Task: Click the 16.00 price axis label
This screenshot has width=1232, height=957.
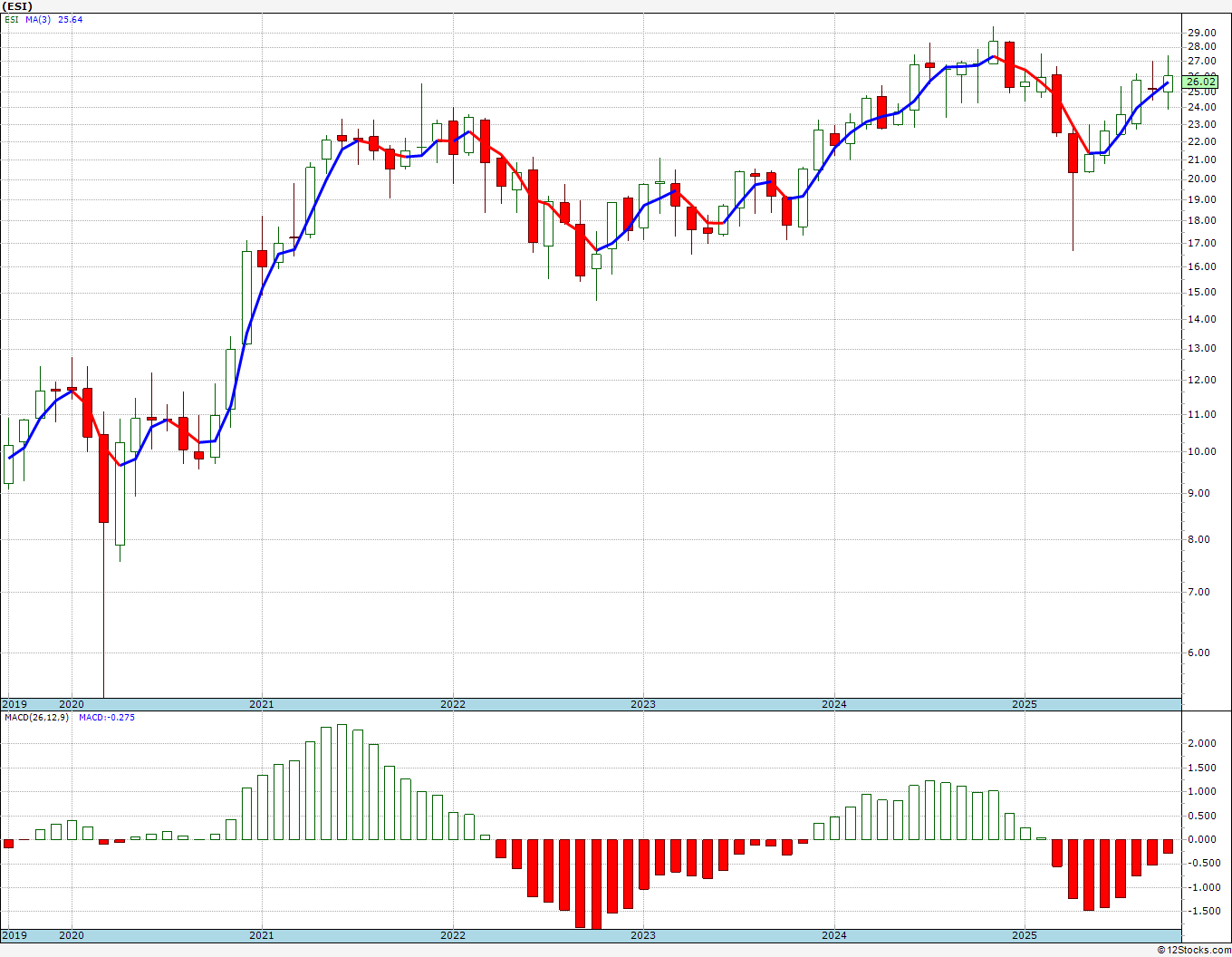Action: [x=1201, y=267]
